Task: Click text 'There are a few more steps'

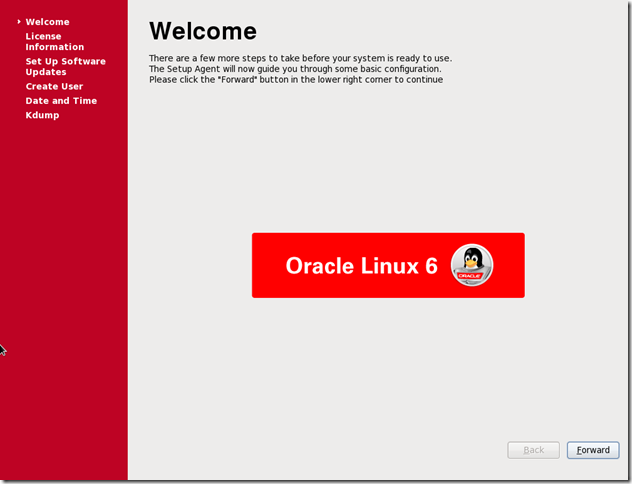Action: [300, 58]
